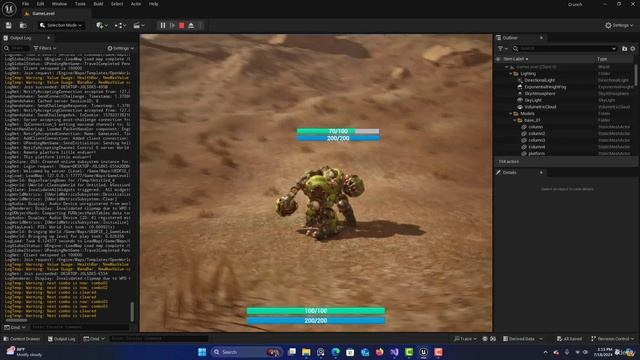Collapse the base_01 folder
The image size is (640, 360).
point(515,120)
